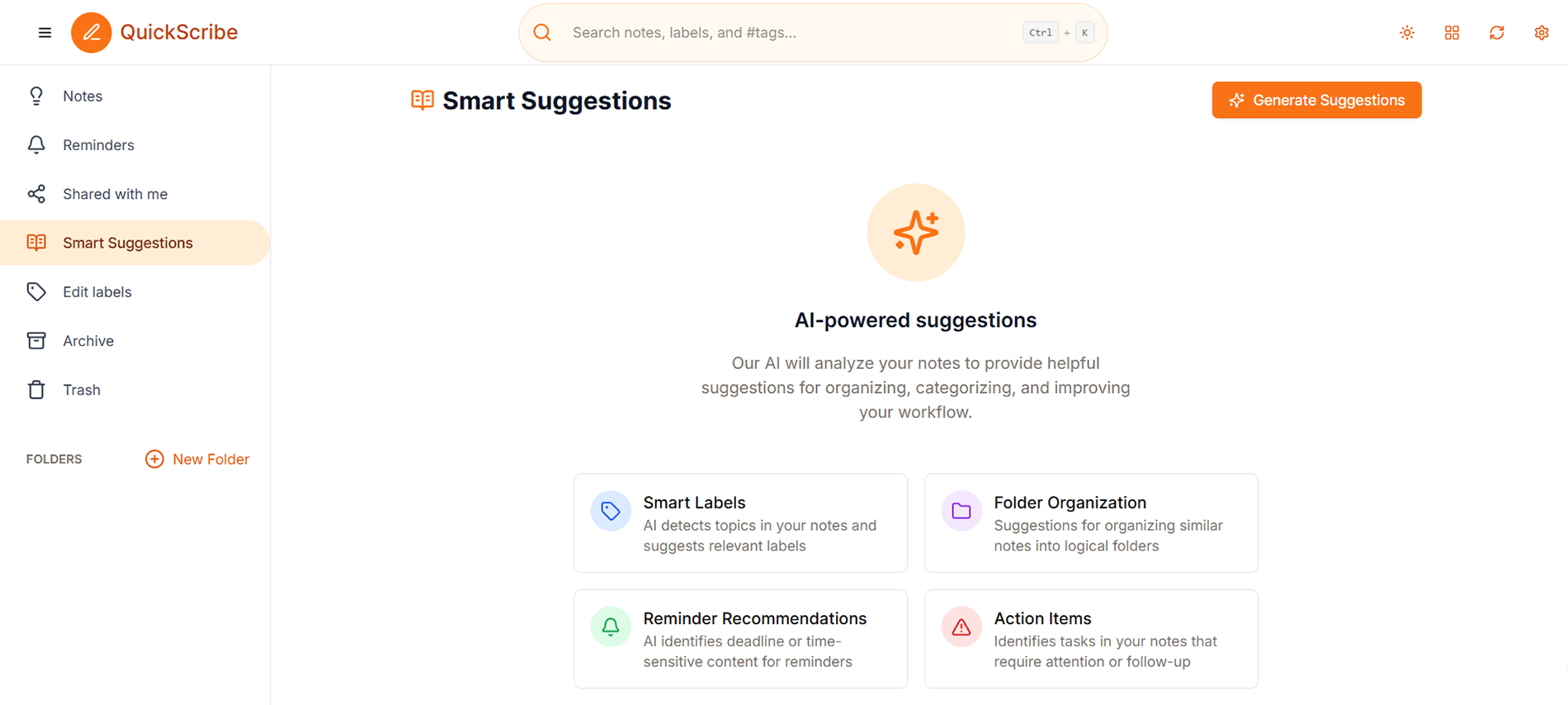
Task: Open the Archive section
Action: coord(87,340)
